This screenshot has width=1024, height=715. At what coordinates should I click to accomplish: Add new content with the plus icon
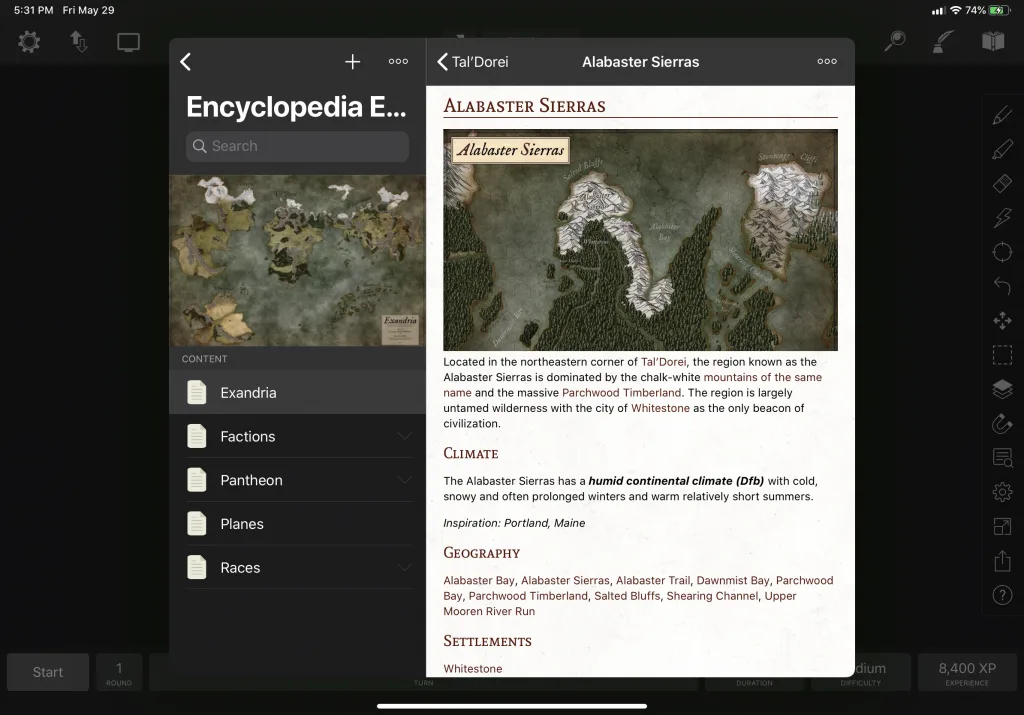click(353, 62)
